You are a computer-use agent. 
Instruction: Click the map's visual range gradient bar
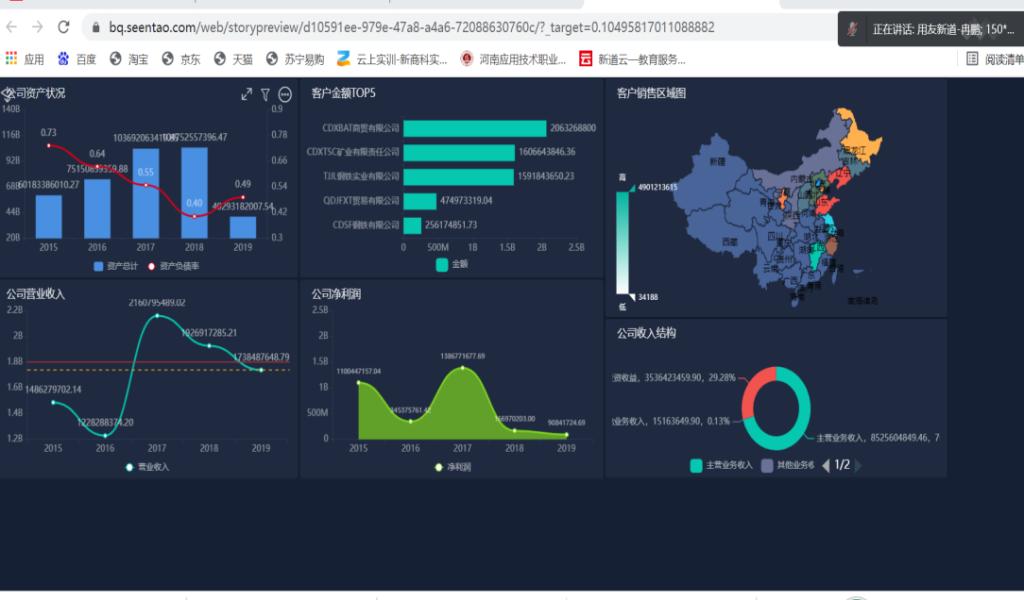click(x=622, y=242)
